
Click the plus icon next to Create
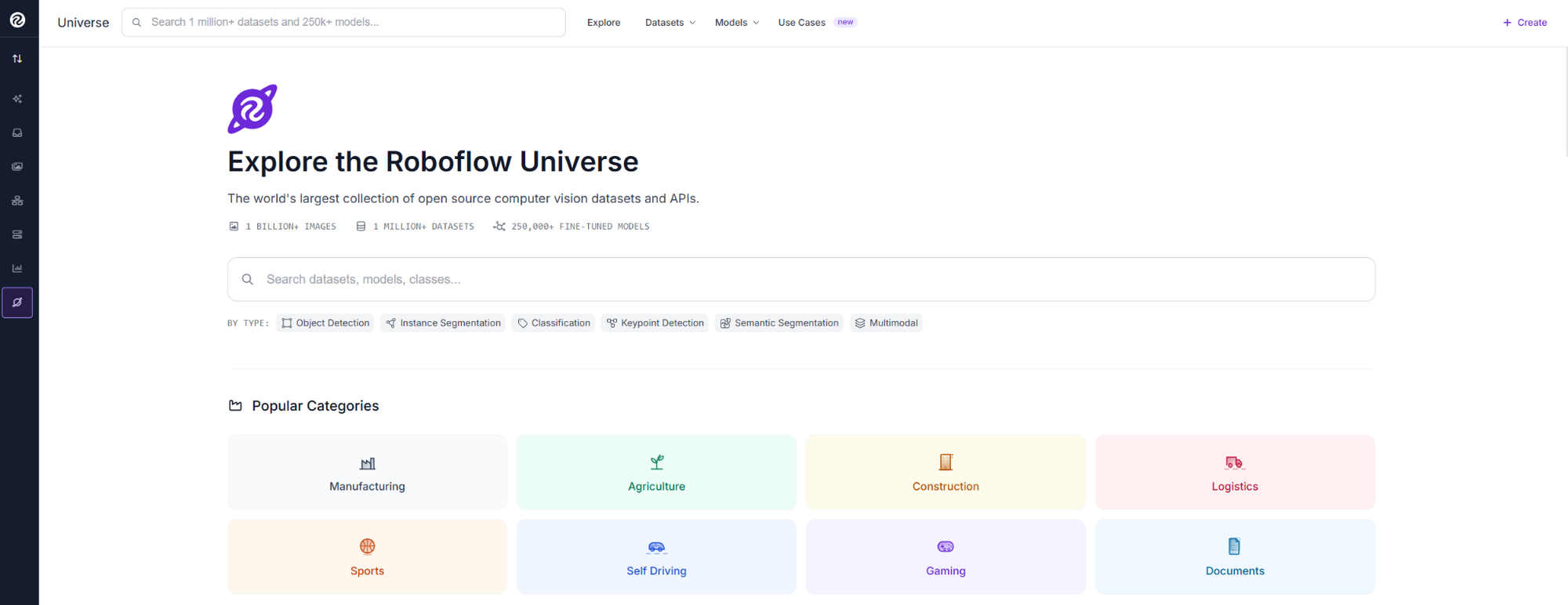click(x=1507, y=23)
